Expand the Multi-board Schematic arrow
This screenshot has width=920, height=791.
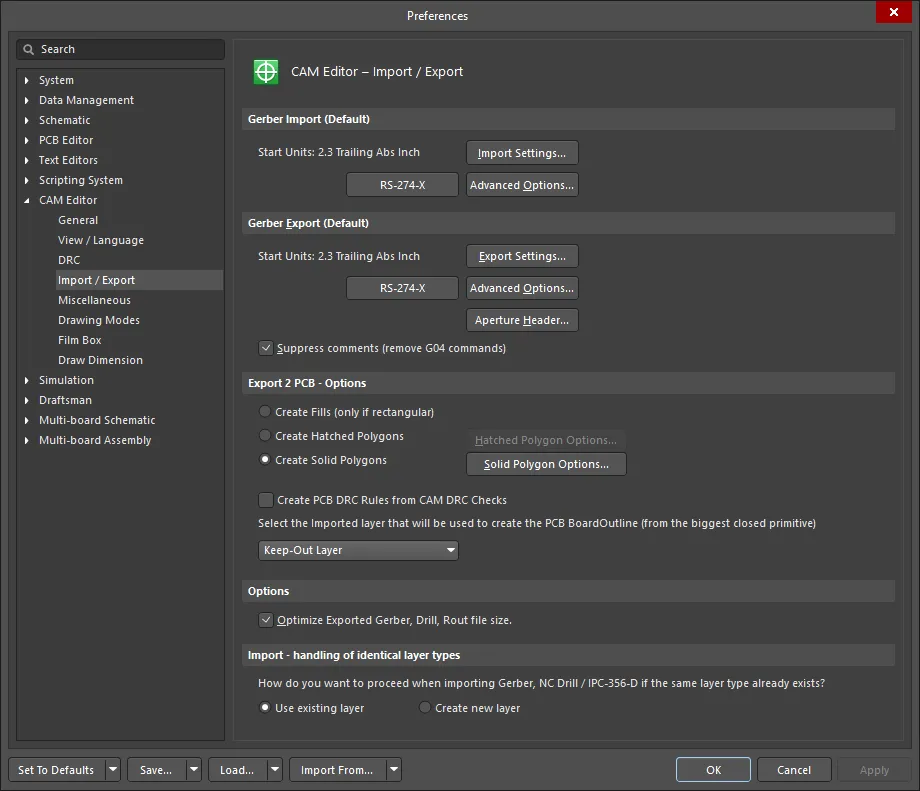tap(26, 420)
